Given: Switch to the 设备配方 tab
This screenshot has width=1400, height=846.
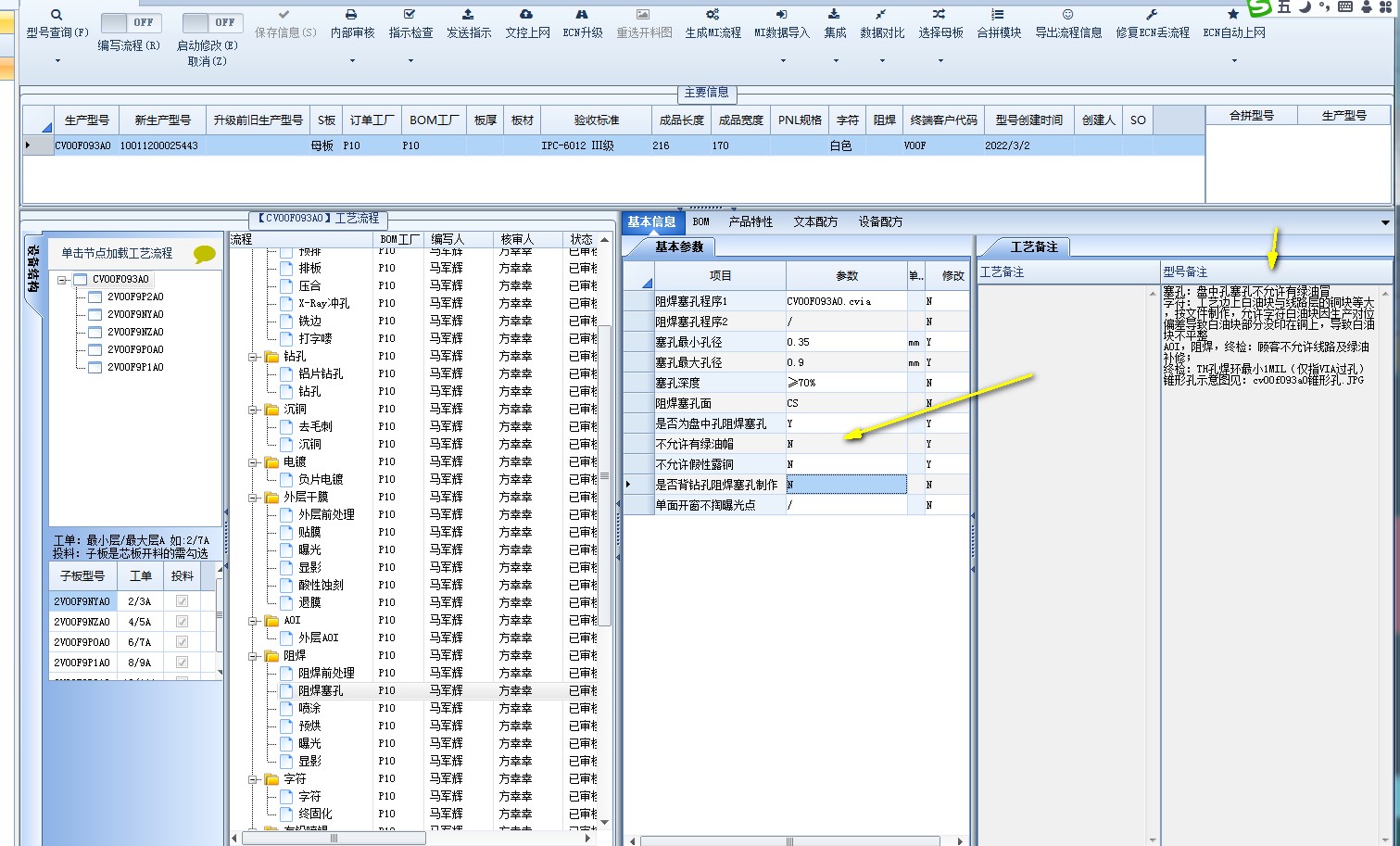Looking at the screenshot, I should [x=880, y=222].
